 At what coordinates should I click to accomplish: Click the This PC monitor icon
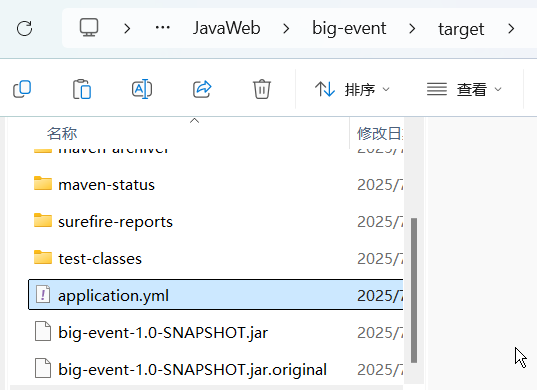click(x=89, y=27)
